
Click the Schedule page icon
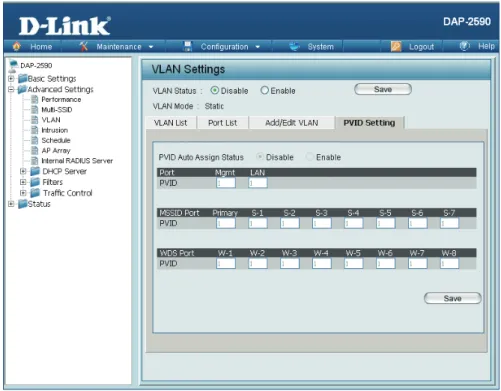click(x=34, y=140)
